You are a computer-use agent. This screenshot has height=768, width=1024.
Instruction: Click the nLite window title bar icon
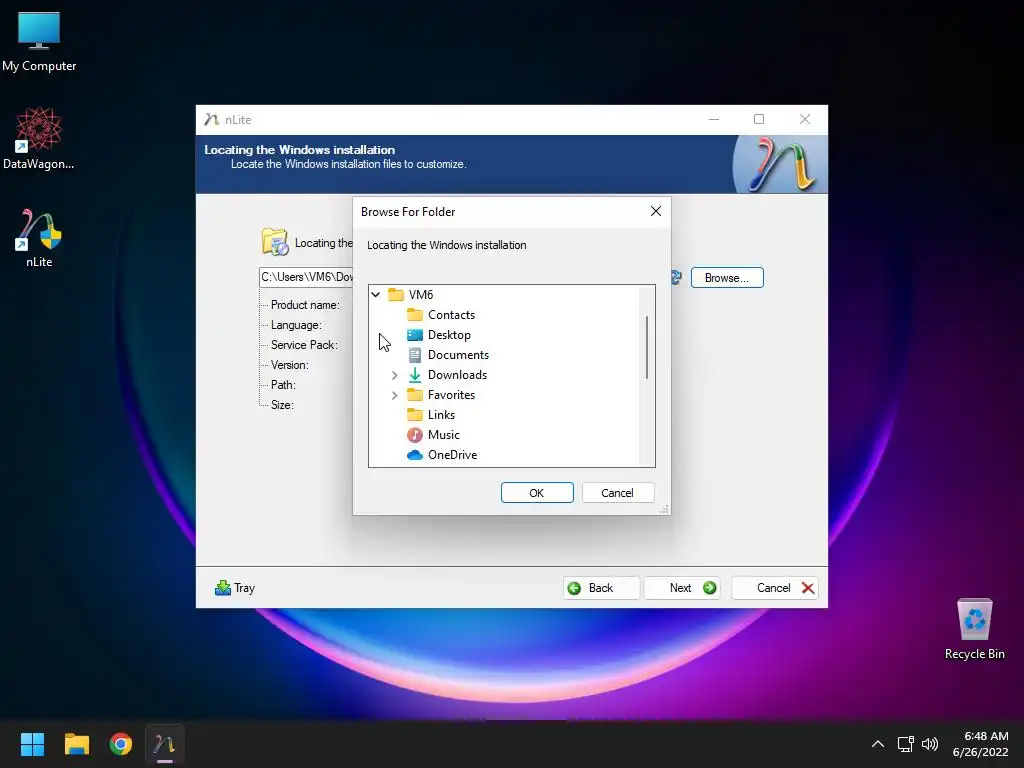(211, 120)
